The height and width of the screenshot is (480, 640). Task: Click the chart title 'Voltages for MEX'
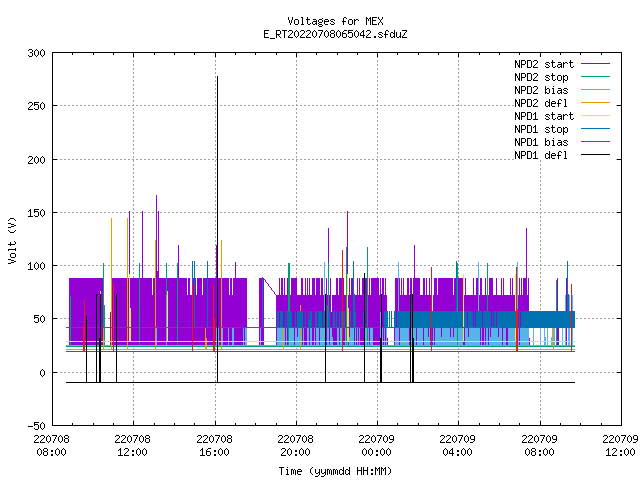click(x=335, y=21)
